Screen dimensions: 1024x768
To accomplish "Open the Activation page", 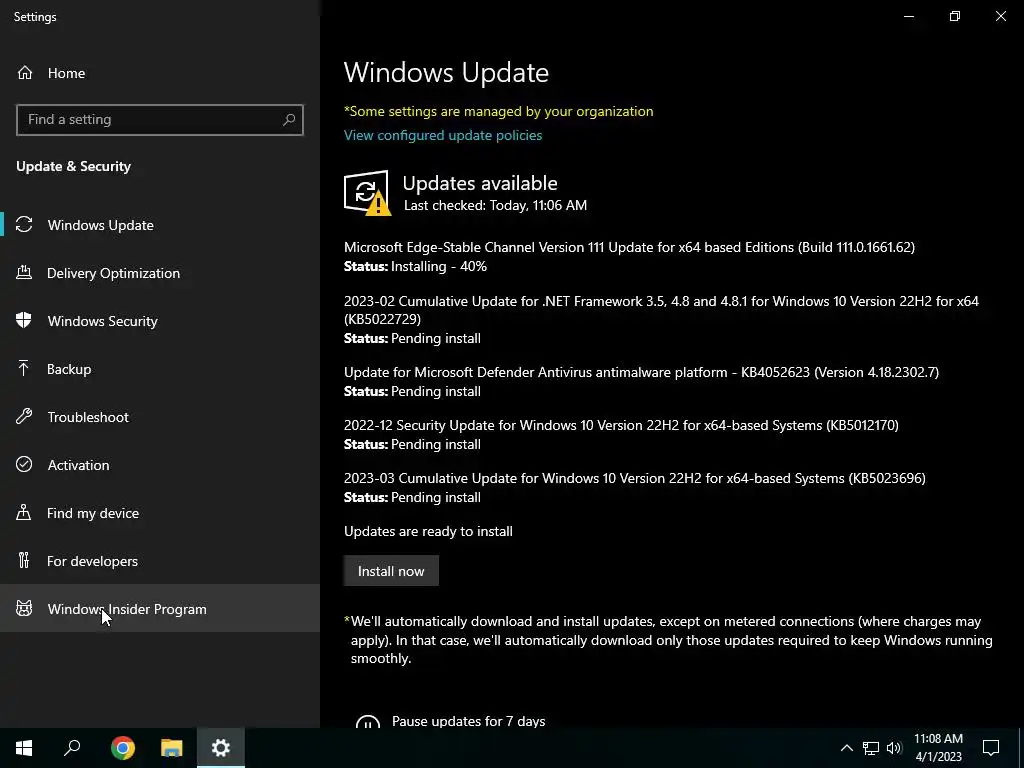I will [160, 465].
